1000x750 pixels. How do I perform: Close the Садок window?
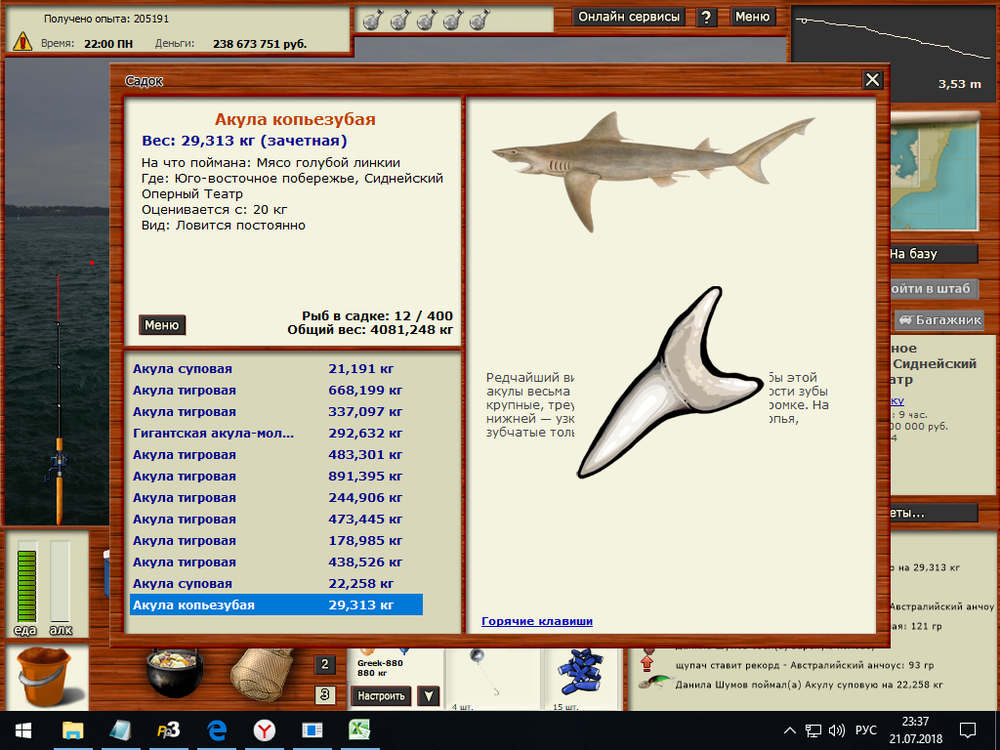click(872, 80)
